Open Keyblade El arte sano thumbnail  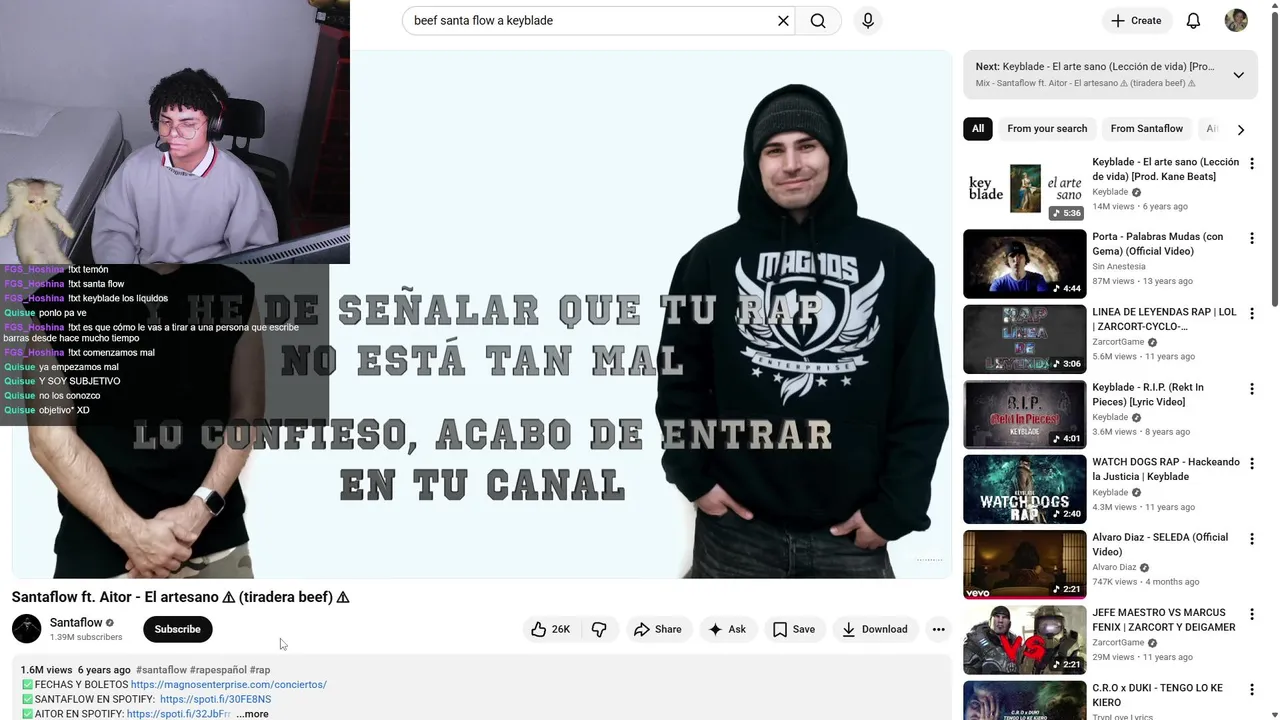[1024, 189]
